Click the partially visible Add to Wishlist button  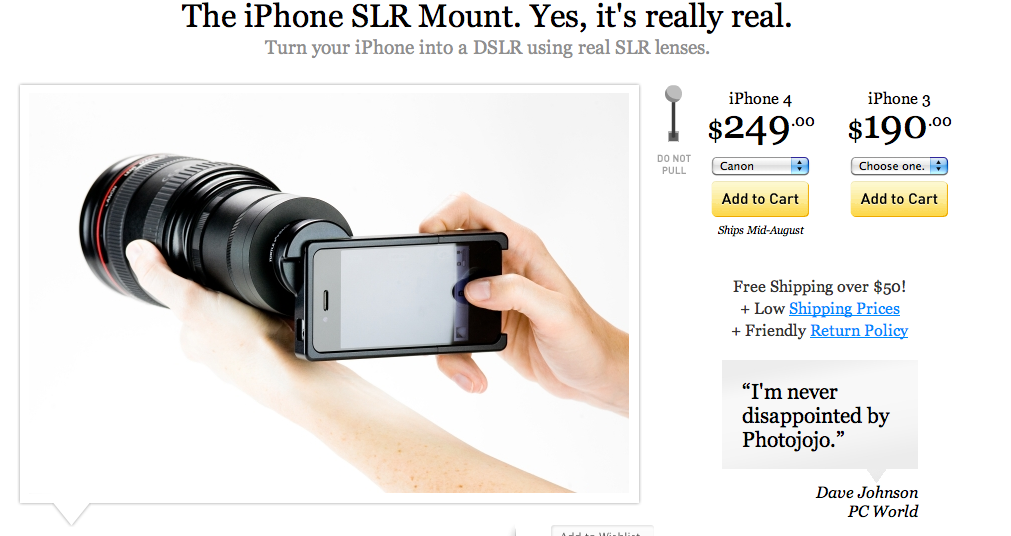[x=602, y=531]
